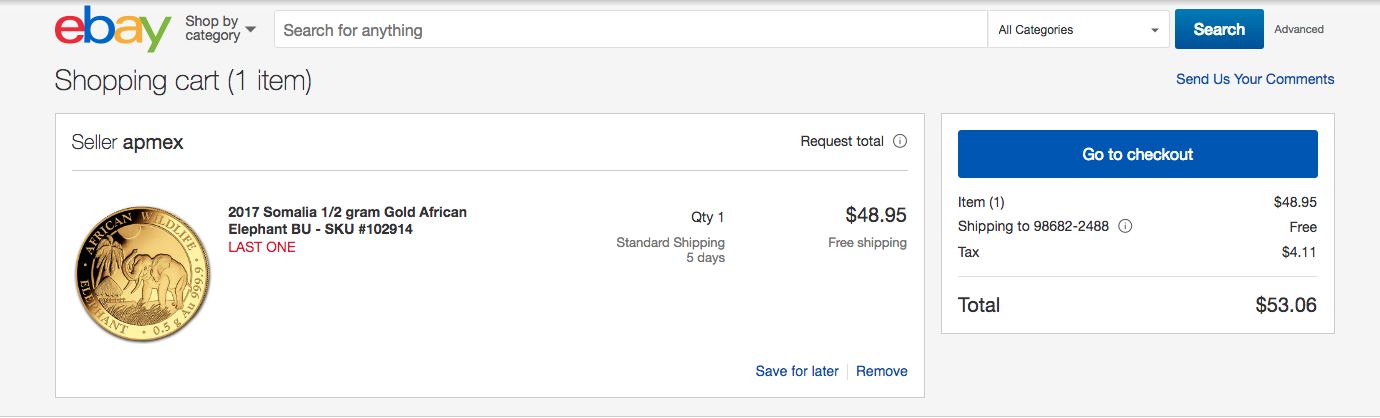Click the blue Search button
Image resolution: width=1380 pixels, height=418 pixels.
(x=1219, y=29)
